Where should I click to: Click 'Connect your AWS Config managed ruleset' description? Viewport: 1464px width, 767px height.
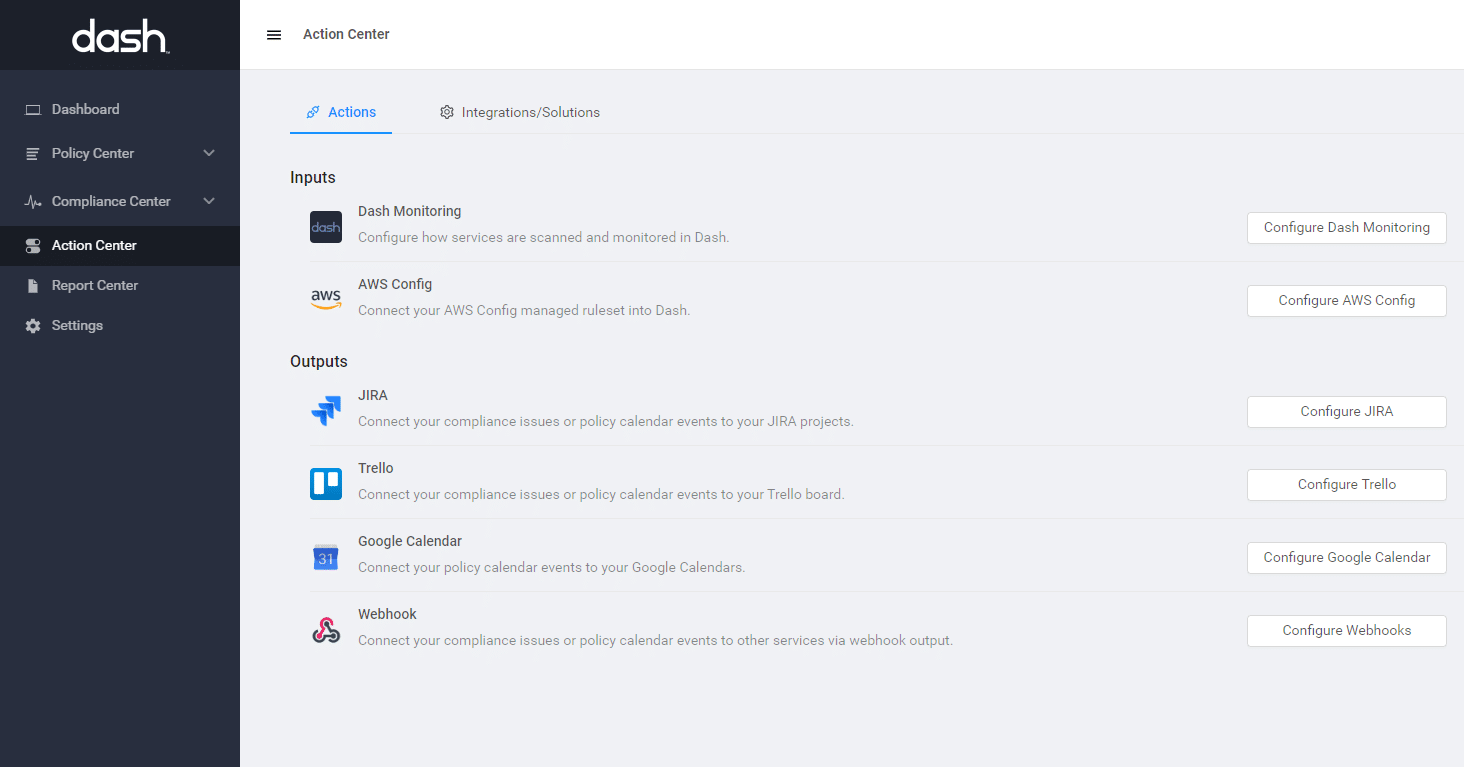tap(524, 310)
